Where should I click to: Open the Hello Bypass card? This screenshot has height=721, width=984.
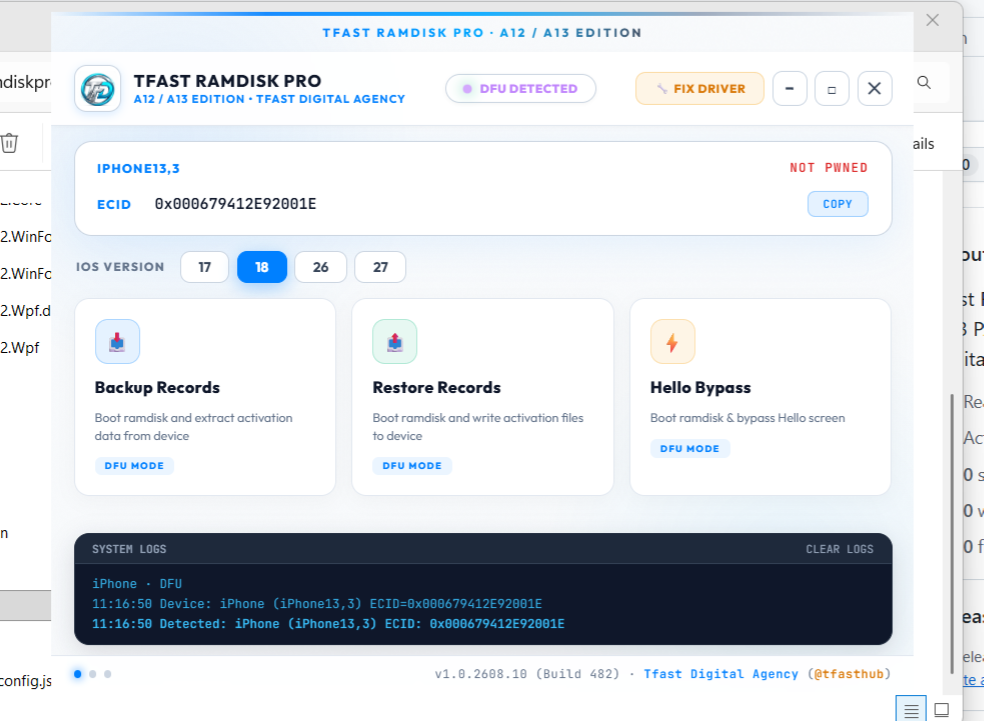coord(761,397)
